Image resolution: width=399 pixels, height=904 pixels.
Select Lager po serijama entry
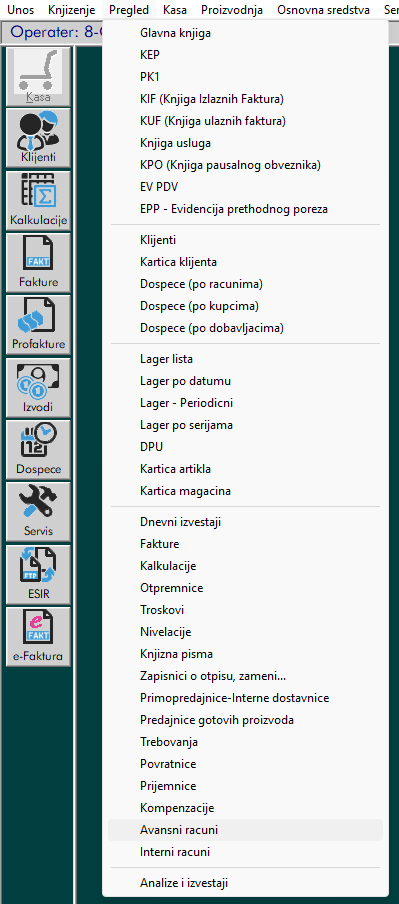tap(245, 425)
